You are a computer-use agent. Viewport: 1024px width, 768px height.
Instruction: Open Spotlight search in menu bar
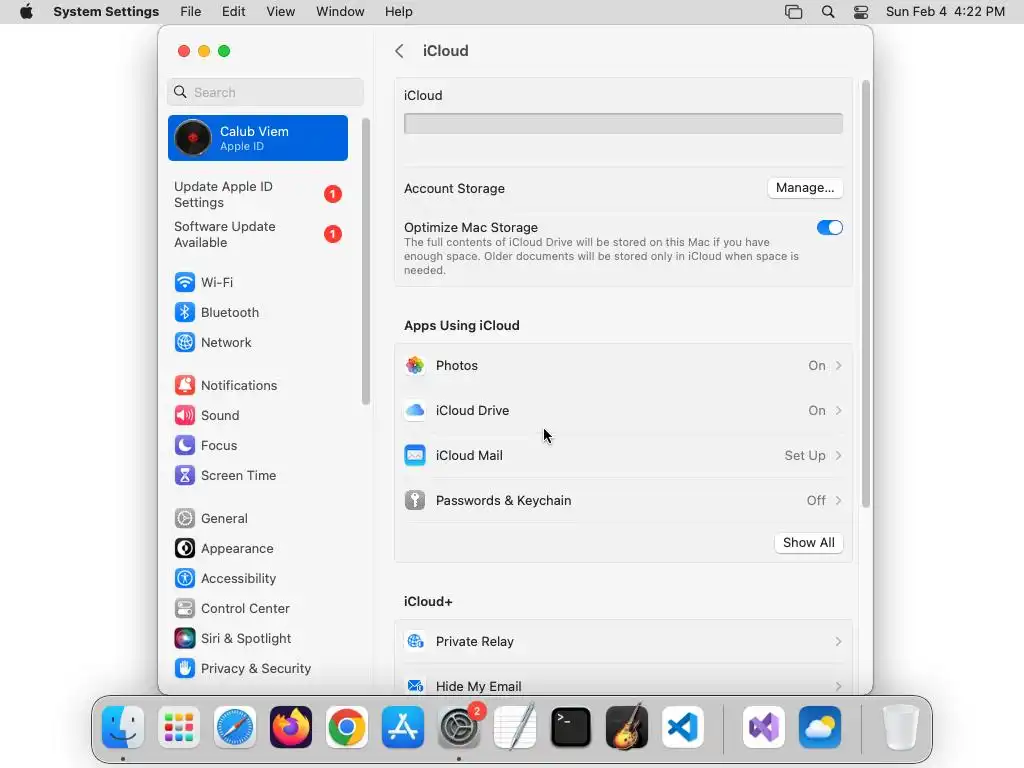827,12
